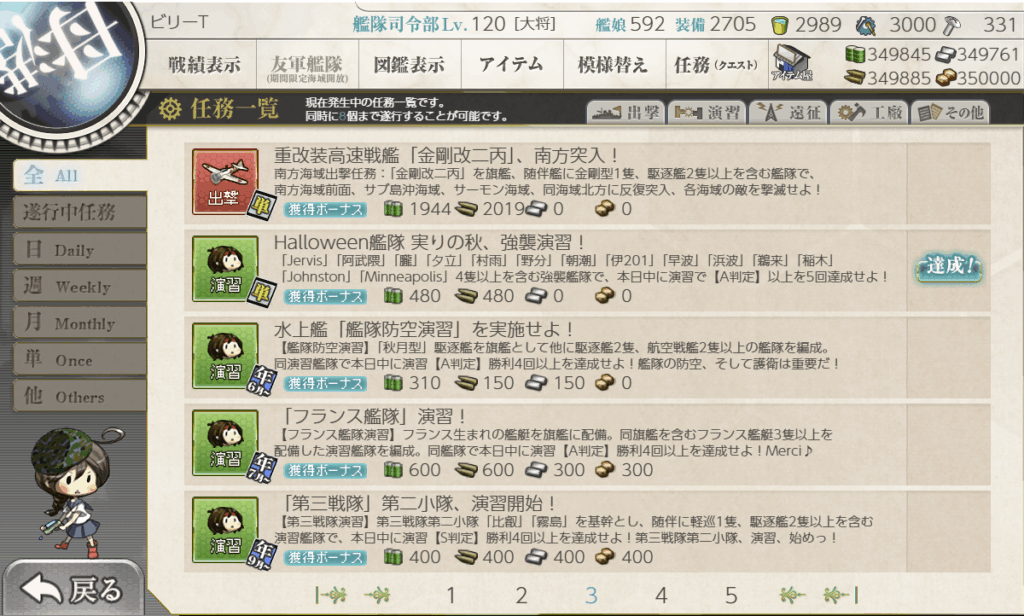Filter quests by 遠征 expedition tab

788,112
